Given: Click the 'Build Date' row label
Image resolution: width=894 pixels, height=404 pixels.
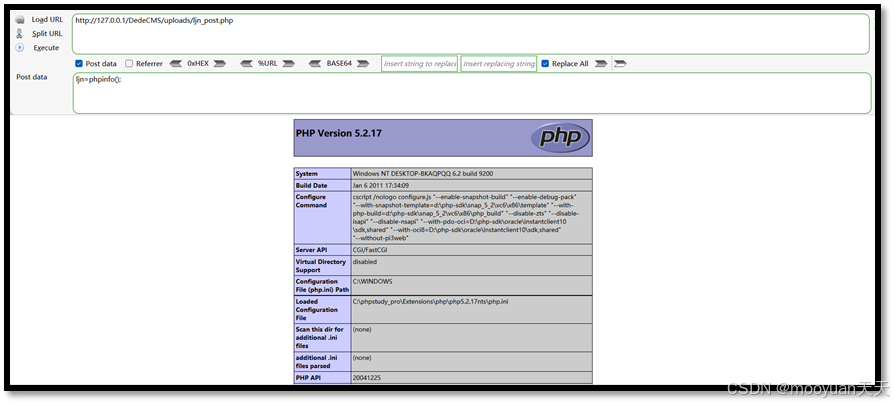Looking at the screenshot, I should tap(311, 186).
